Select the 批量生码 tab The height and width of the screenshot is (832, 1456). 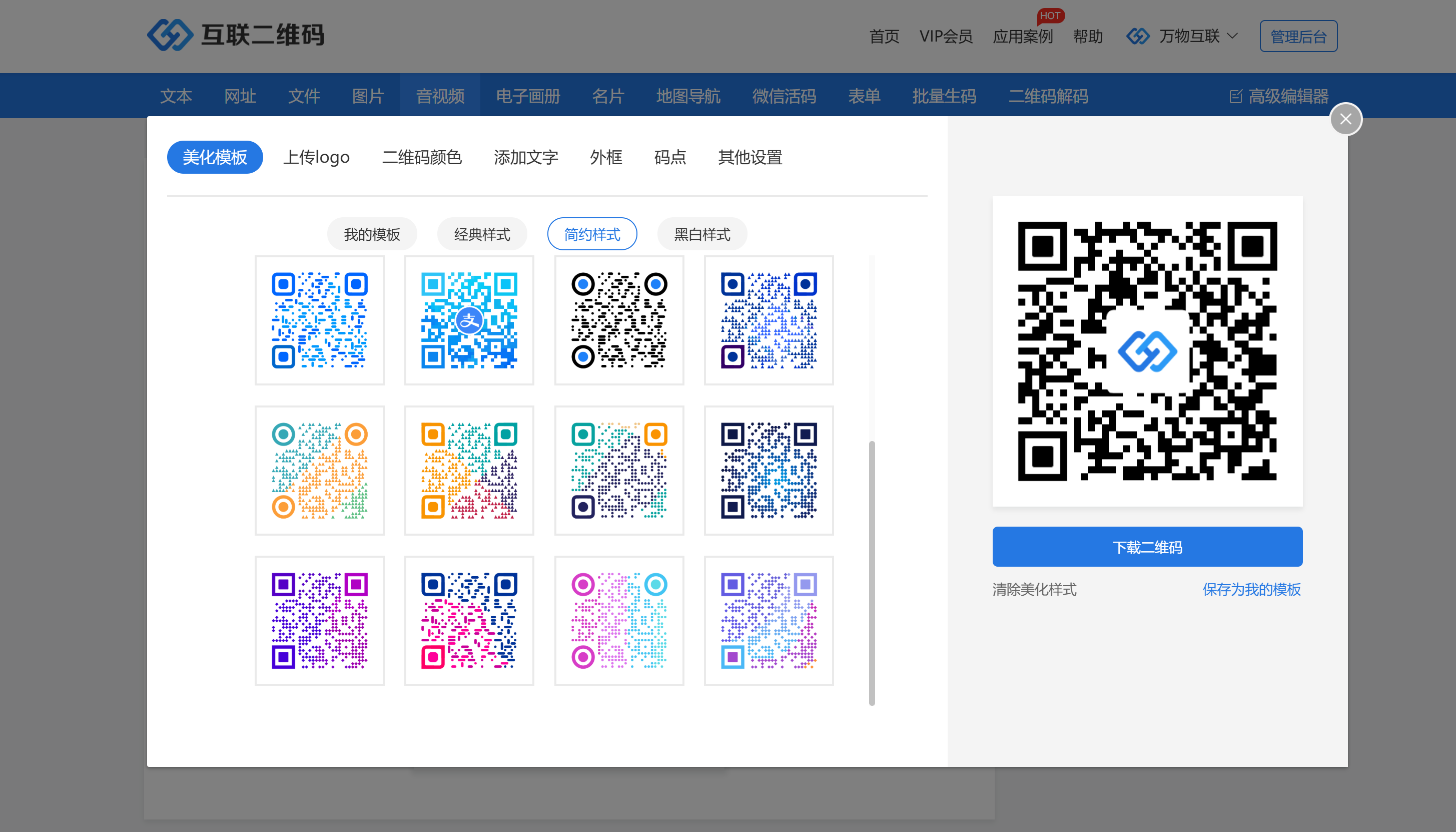944,96
